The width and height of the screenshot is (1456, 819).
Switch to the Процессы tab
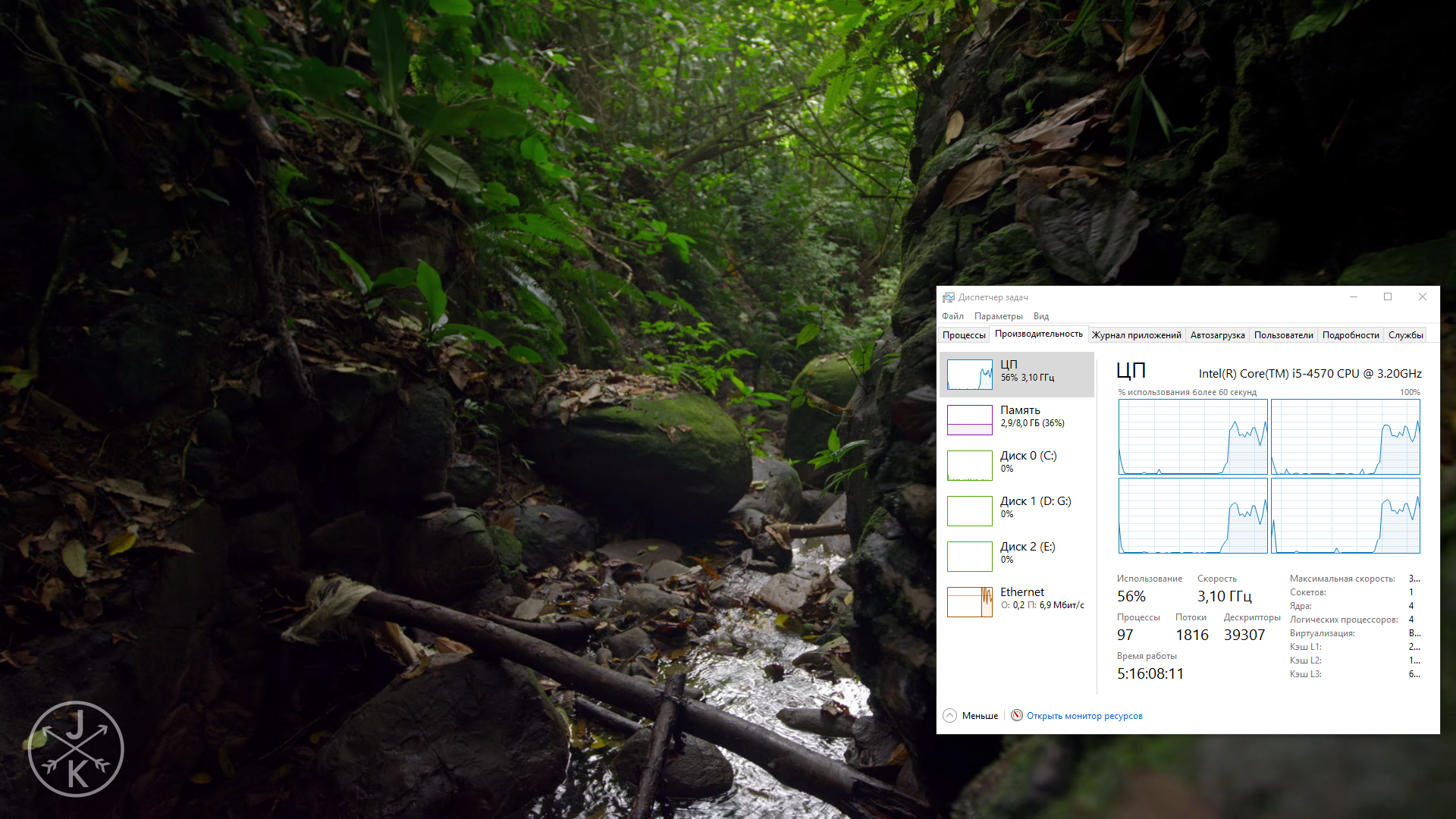click(x=964, y=335)
